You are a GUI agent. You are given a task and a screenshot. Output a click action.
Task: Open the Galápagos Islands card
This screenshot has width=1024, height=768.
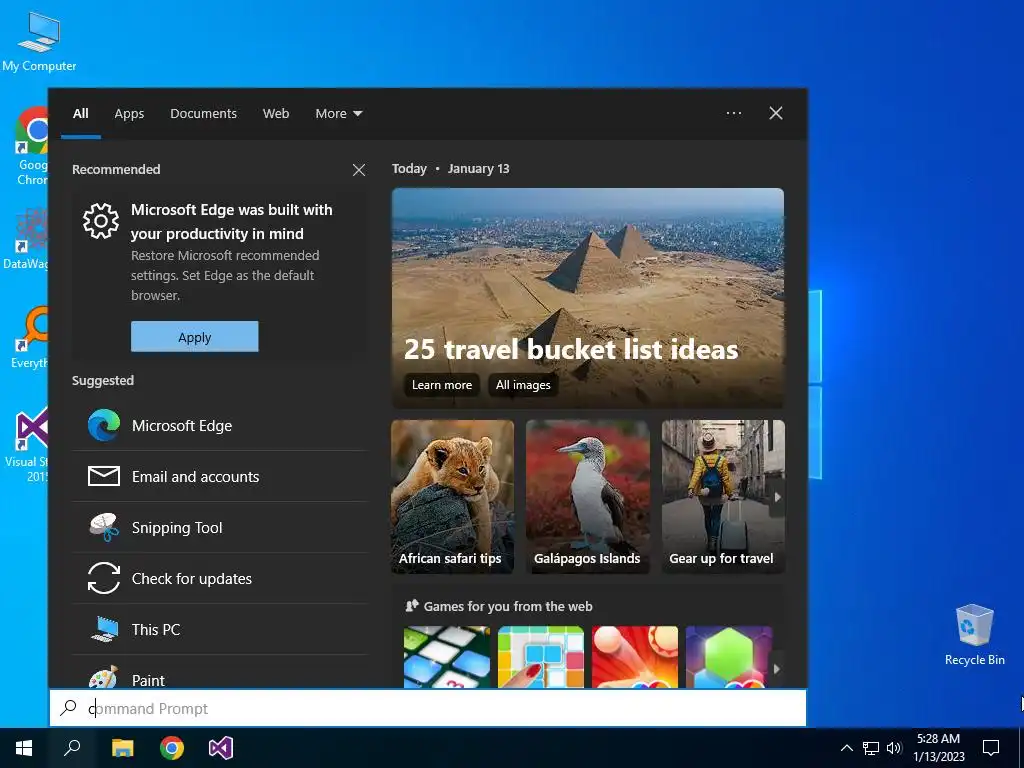pyautogui.click(x=588, y=497)
